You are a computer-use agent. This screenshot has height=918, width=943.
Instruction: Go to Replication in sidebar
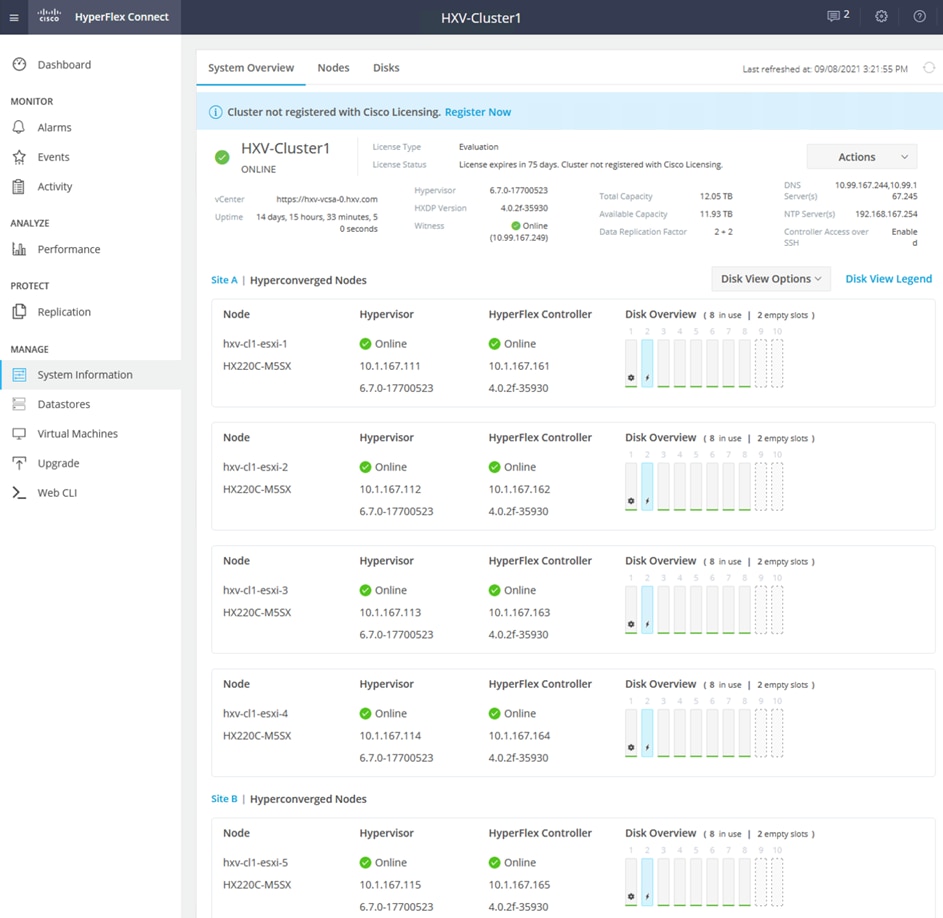(x=64, y=312)
